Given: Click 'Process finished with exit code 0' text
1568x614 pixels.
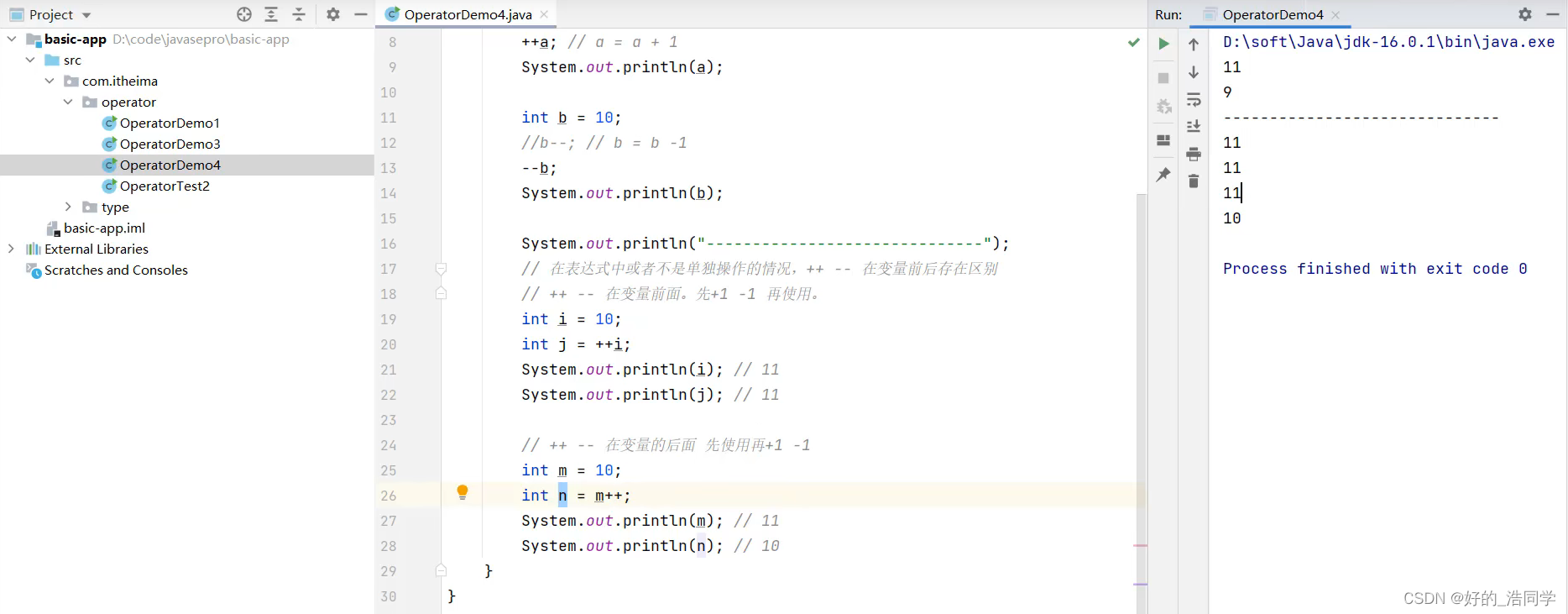Looking at the screenshot, I should point(1375,269).
